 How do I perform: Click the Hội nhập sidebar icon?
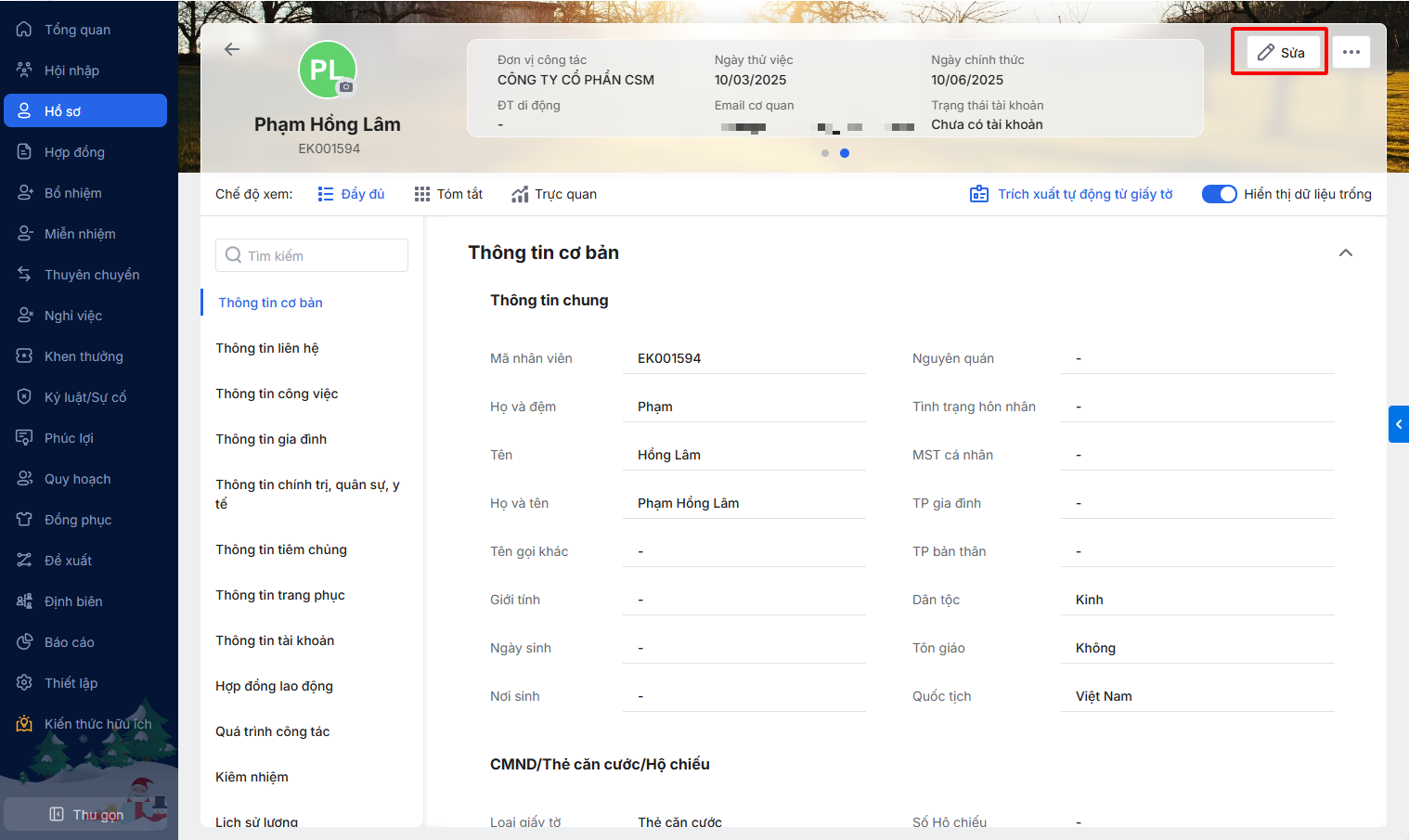24,71
